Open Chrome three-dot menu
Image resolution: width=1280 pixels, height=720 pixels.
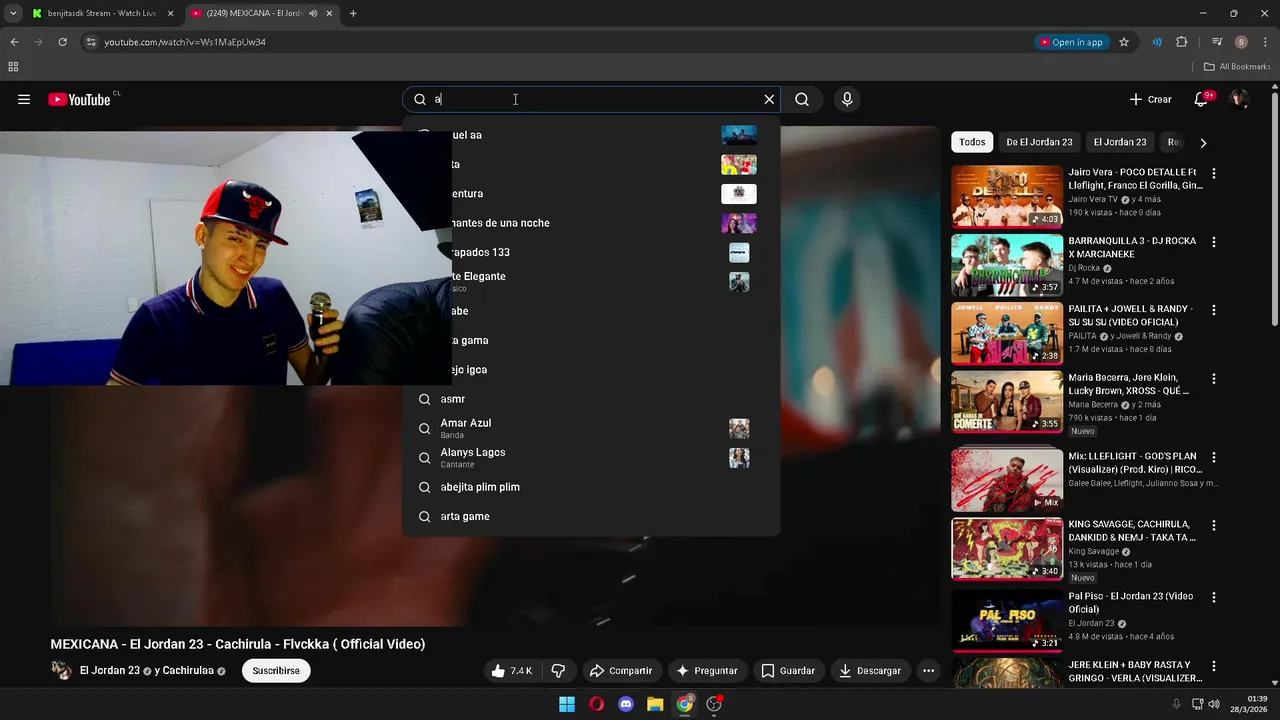click(1265, 42)
